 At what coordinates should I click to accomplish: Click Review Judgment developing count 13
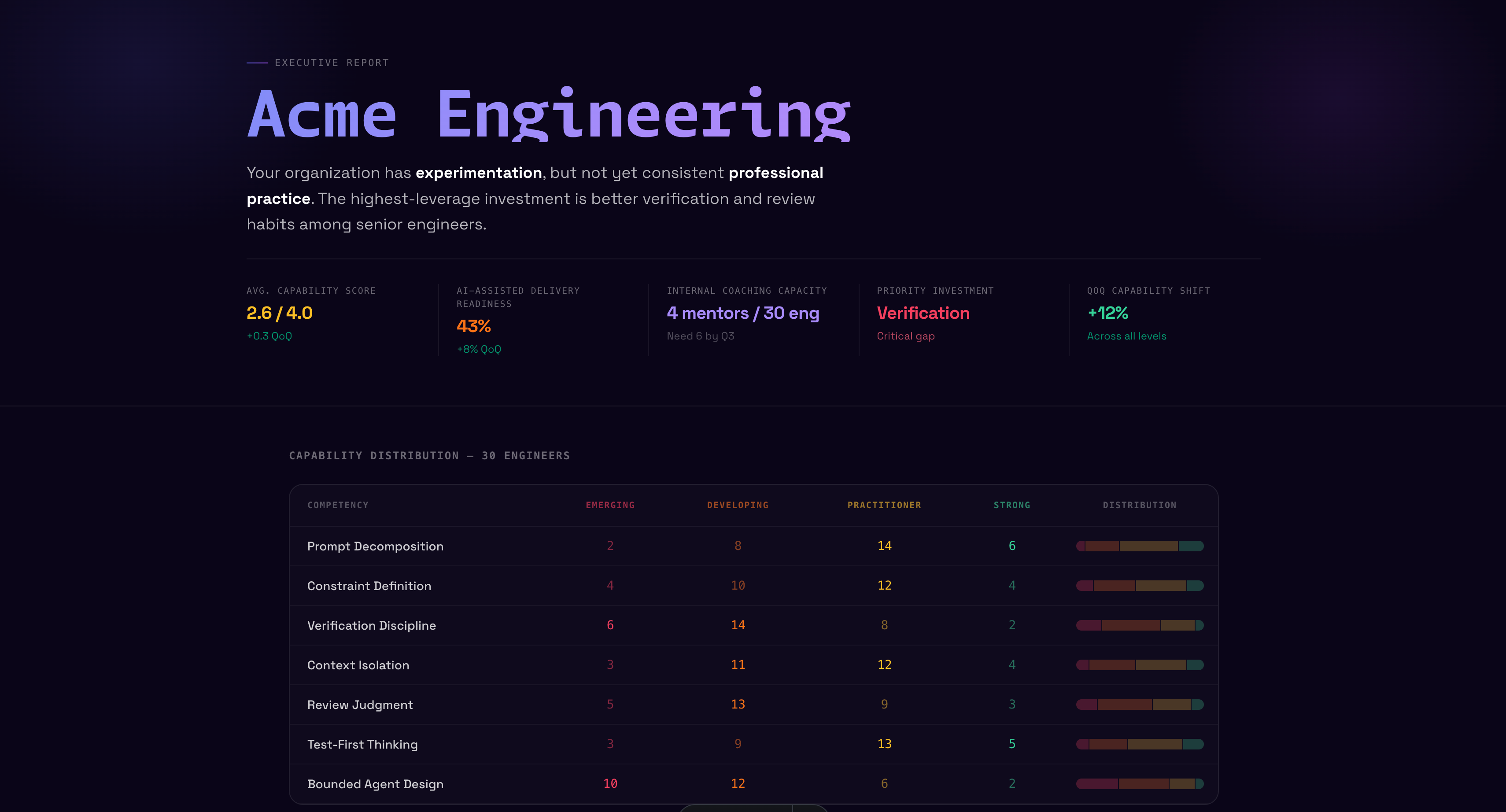click(738, 705)
